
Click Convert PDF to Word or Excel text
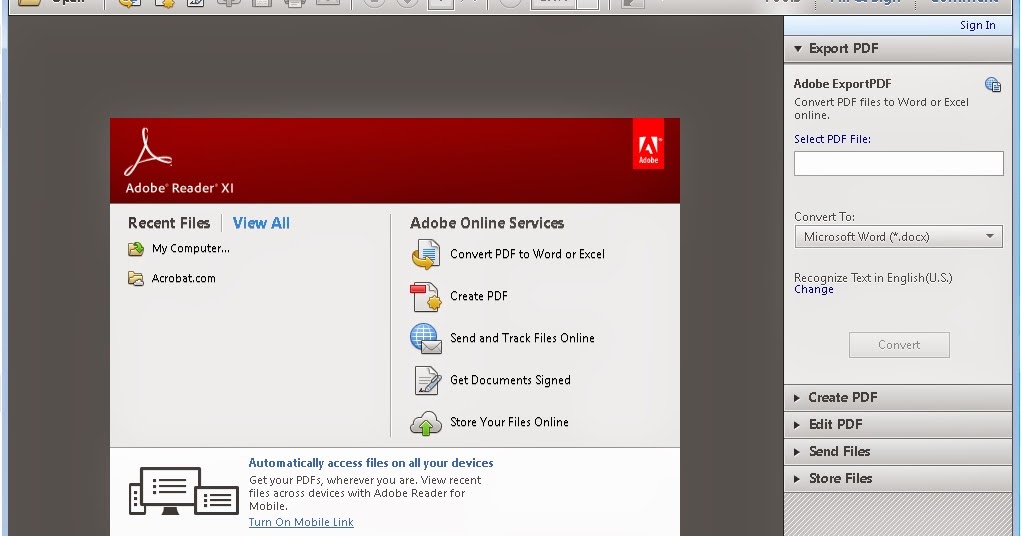pos(527,255)
